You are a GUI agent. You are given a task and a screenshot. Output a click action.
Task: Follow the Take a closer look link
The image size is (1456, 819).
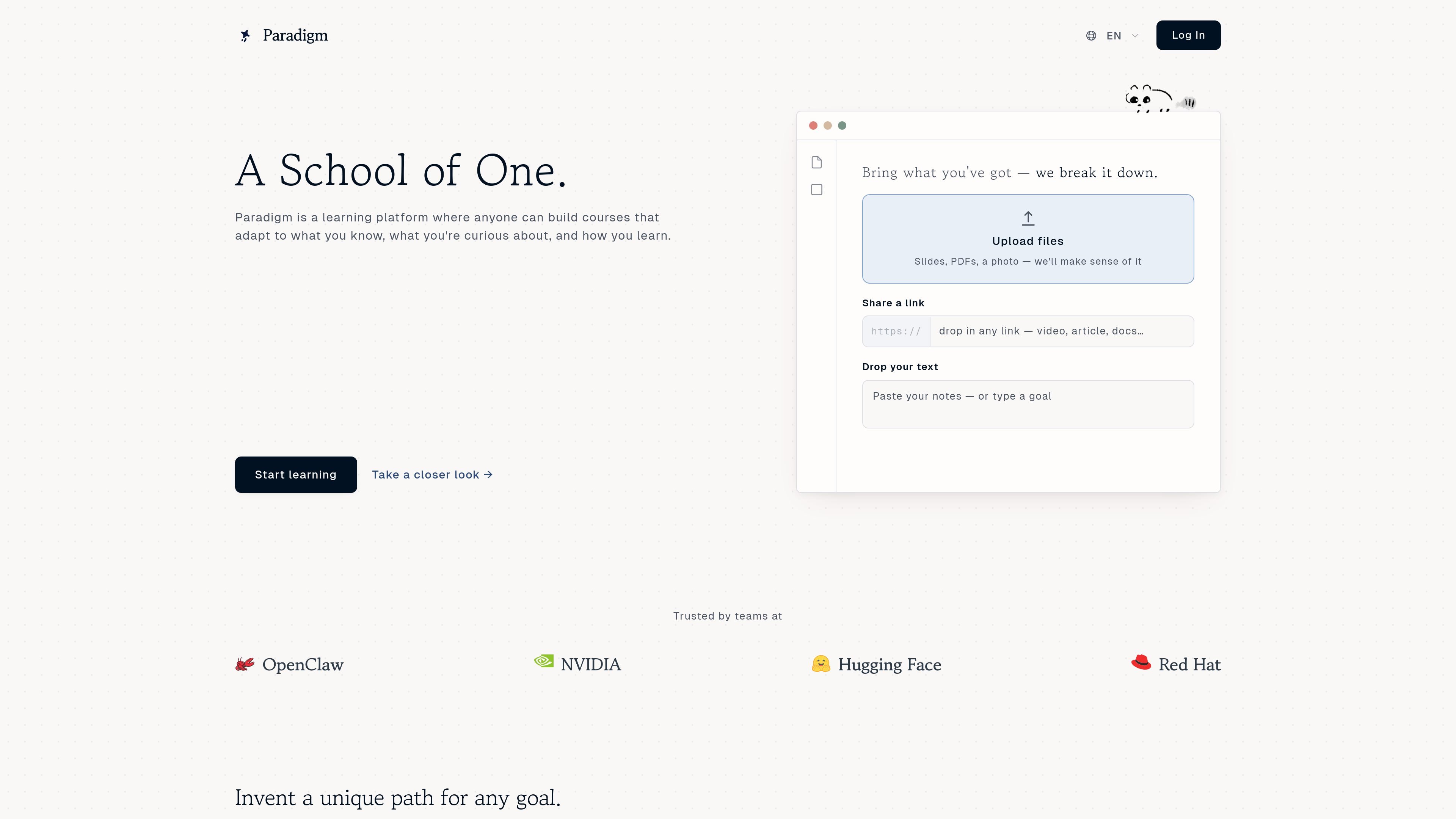coord(432,475)
